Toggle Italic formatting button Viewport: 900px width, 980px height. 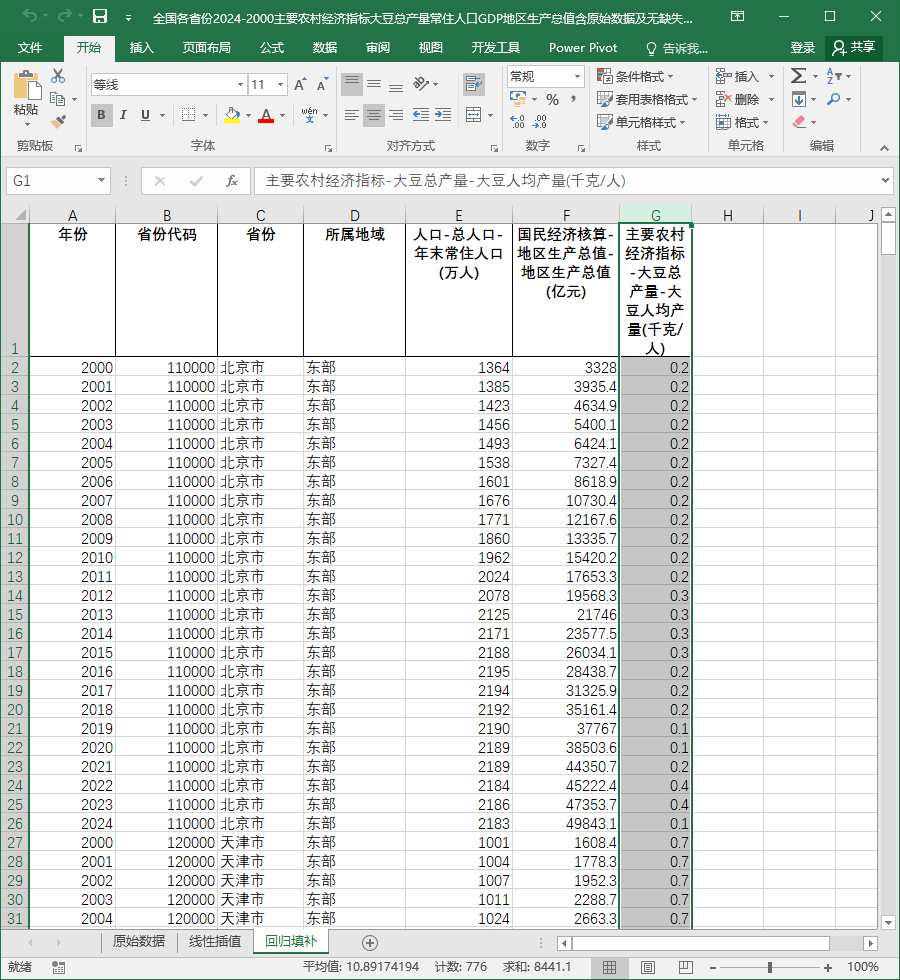(x=123, y=115)
